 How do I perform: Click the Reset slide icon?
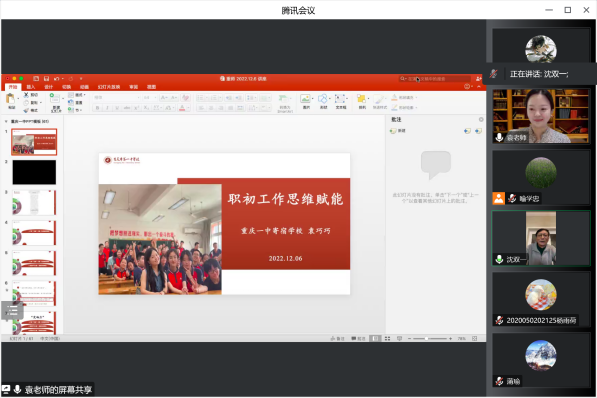point(71,102)
